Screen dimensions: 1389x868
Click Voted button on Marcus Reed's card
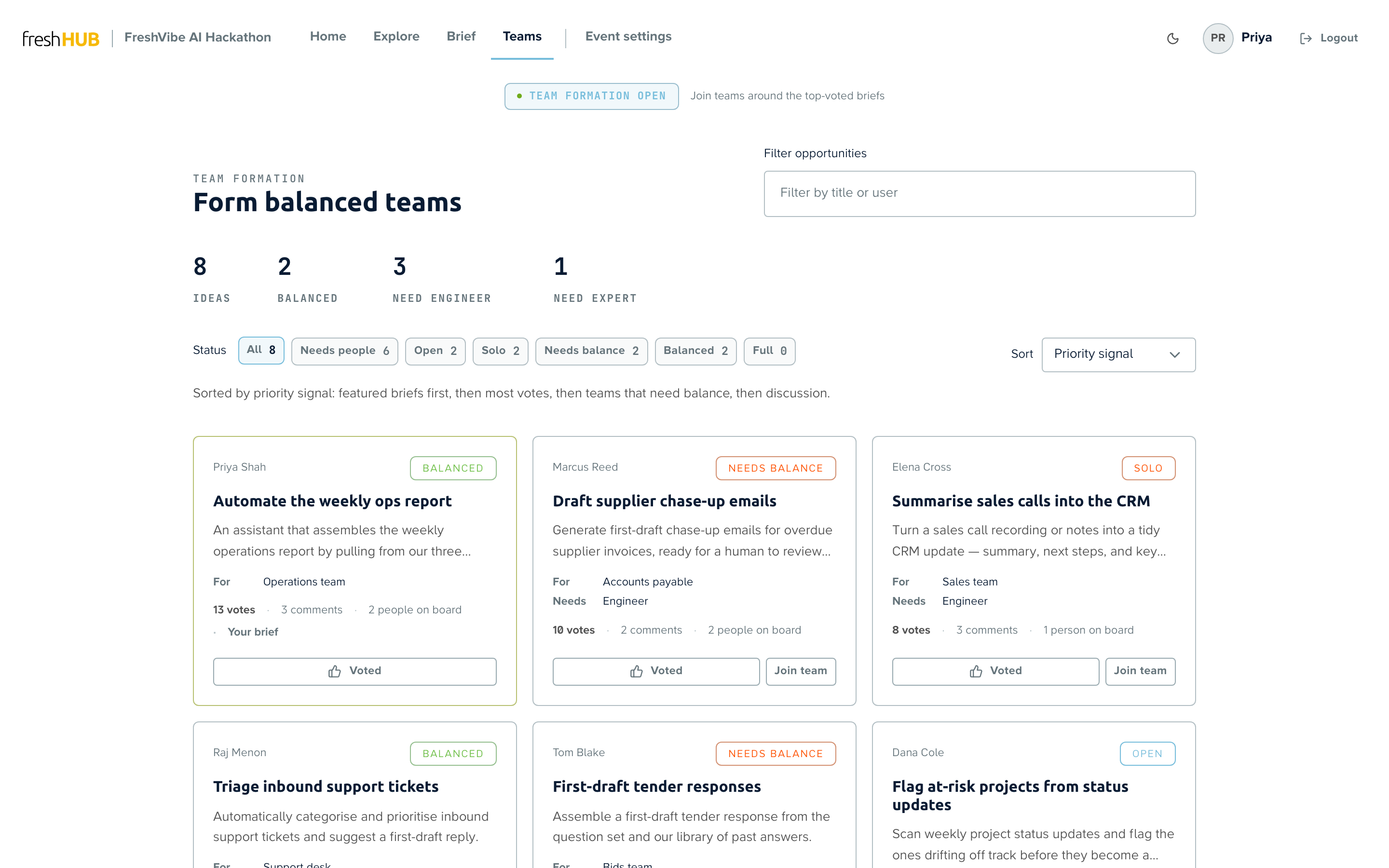coord(655,671)
